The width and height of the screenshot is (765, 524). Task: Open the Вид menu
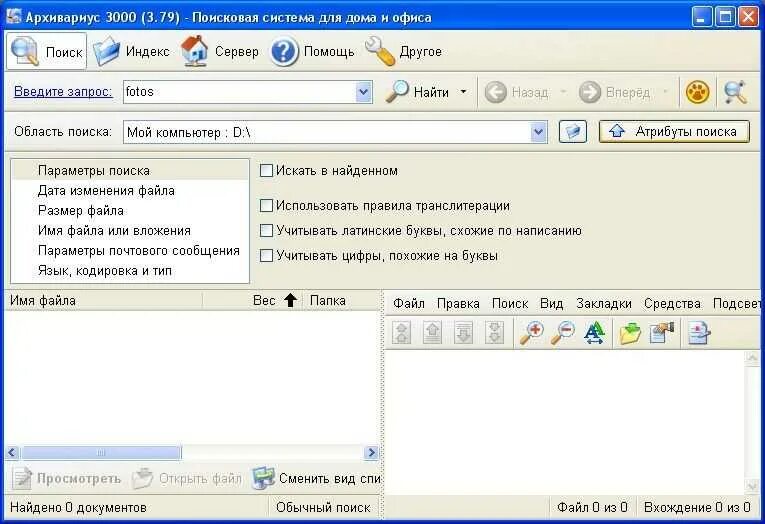[552, 303]
